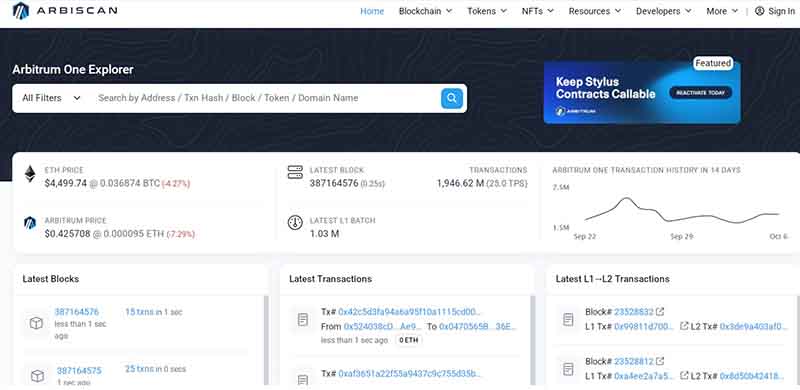Screen dimensions: 800x390
Task: Open Arbitrum price $0.425708 link
Action: click(x=67, y=234)
